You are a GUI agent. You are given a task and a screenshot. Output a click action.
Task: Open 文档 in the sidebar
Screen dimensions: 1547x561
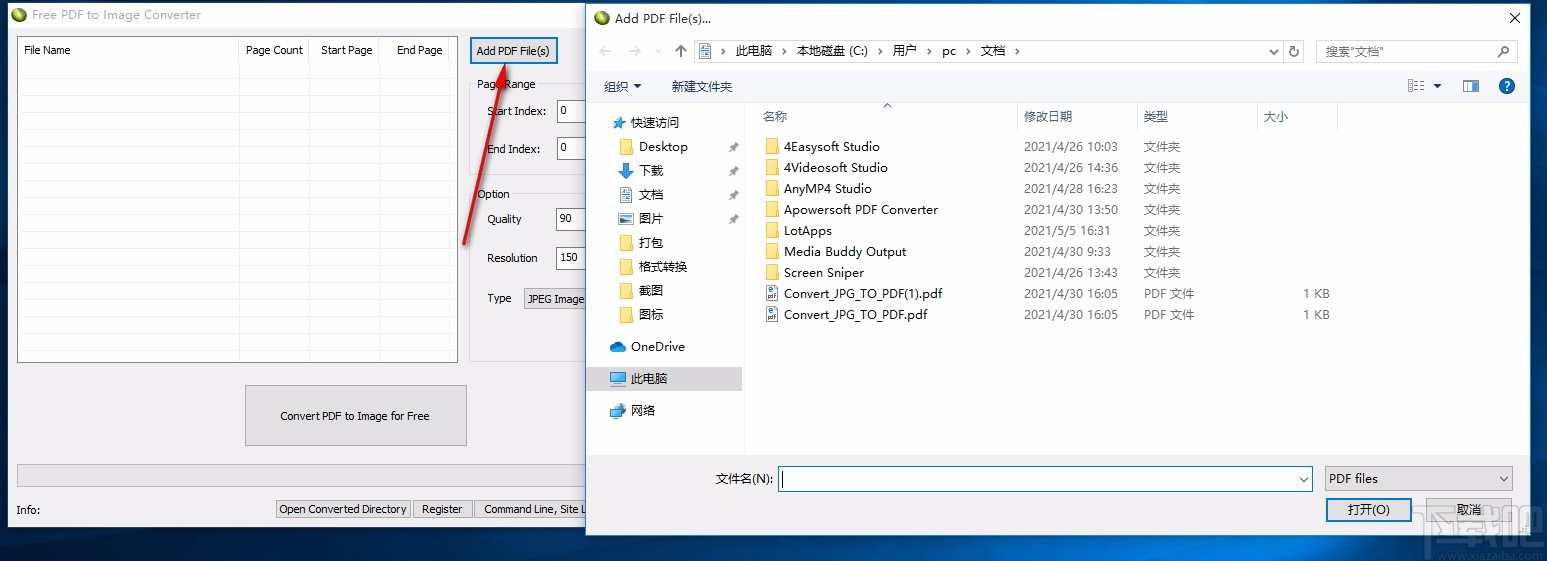(651, 194)
